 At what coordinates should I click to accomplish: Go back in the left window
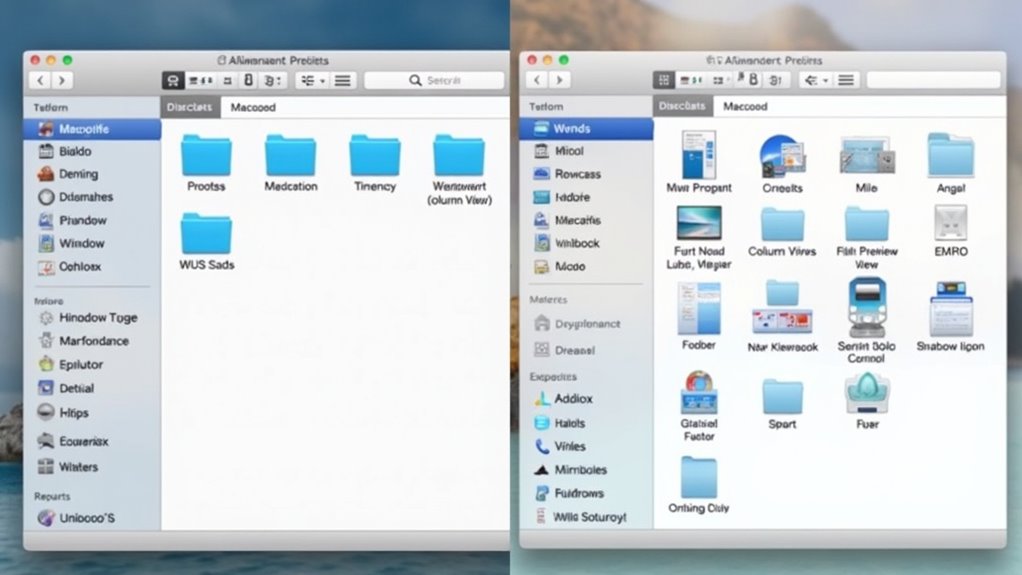[x=40, y=80]
